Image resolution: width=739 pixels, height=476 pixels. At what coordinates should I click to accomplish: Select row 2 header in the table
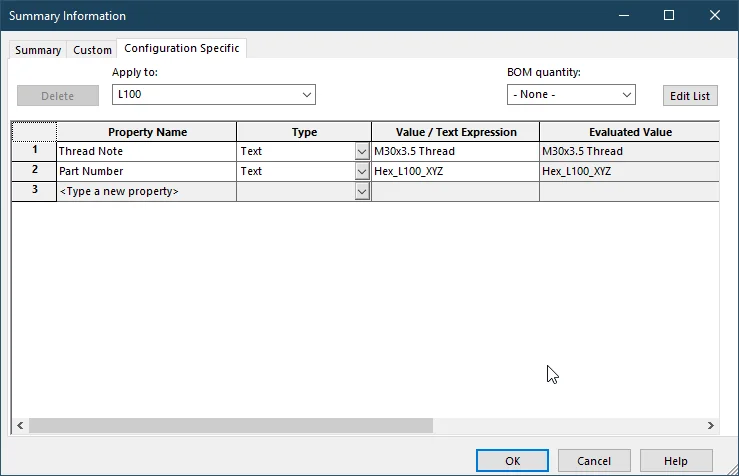coord(34,171)
